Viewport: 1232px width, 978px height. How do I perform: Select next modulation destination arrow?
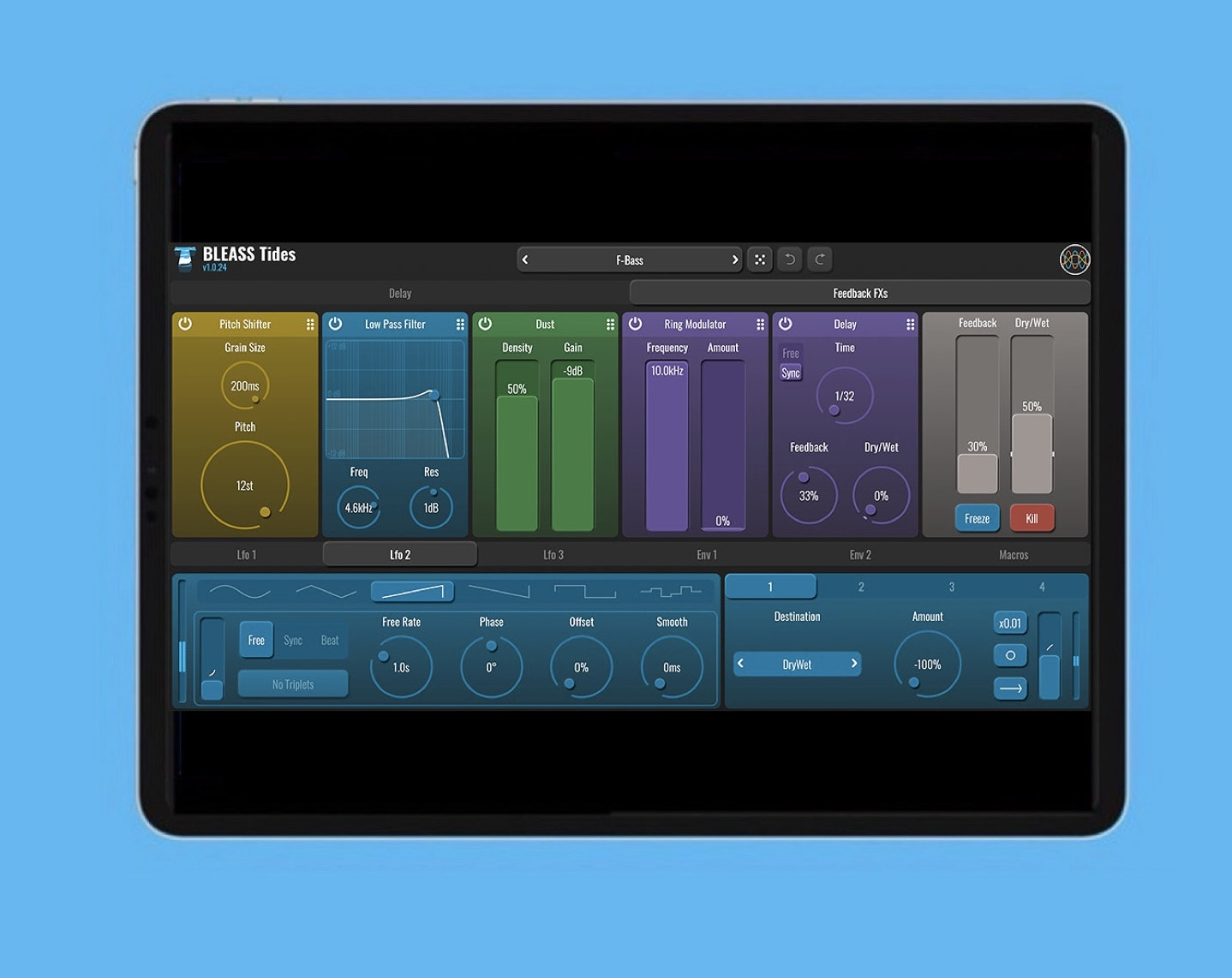pos(853,664)
